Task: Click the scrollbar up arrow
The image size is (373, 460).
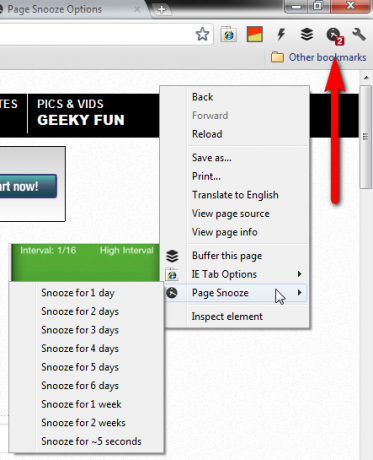Action: 366,78
